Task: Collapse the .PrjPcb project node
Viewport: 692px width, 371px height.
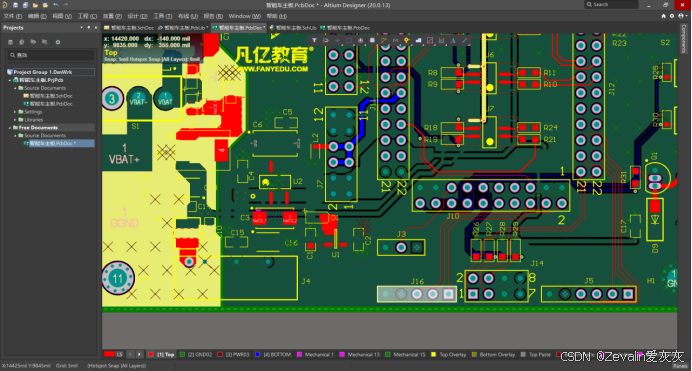Action: (x=10, y=80)
